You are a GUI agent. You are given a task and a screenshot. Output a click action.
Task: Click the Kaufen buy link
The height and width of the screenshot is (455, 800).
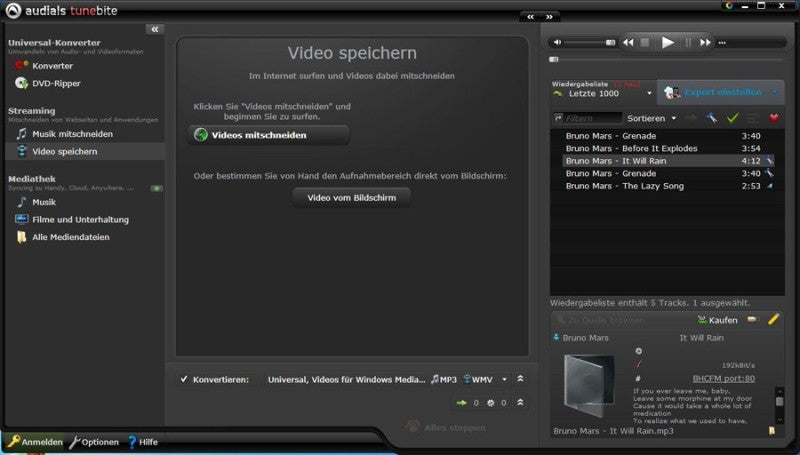[x=717, y=320]
